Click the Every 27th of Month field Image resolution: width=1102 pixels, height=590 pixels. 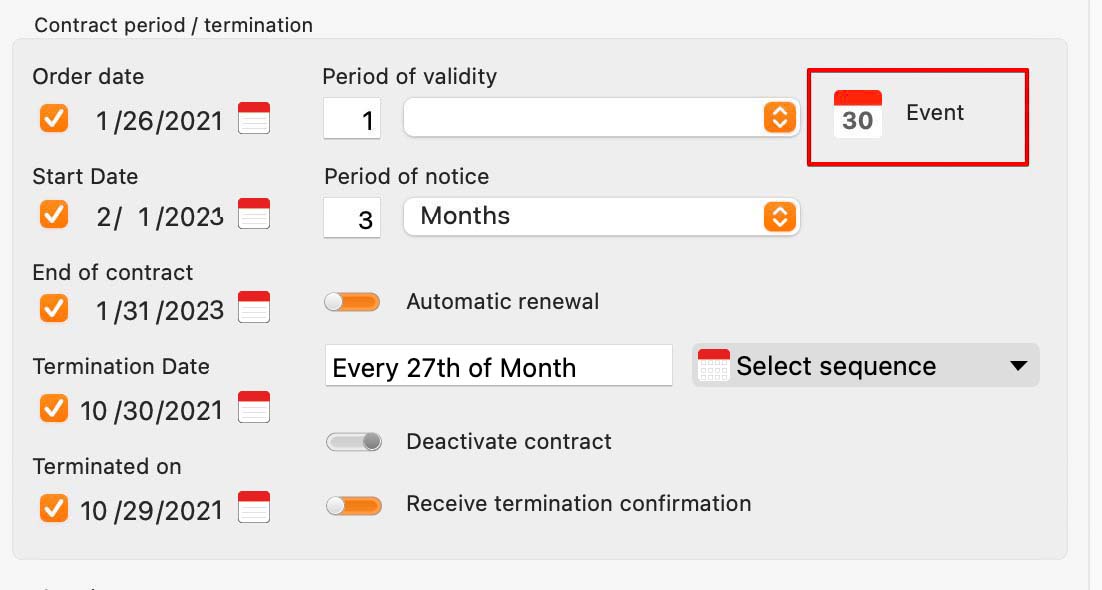[499, 366]
